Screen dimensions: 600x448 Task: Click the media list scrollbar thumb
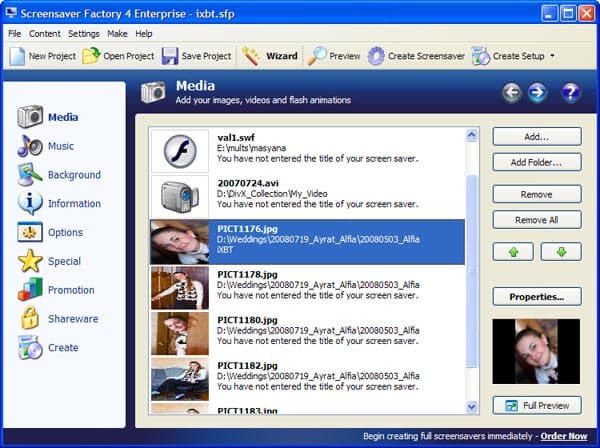(x=472, y=271)
